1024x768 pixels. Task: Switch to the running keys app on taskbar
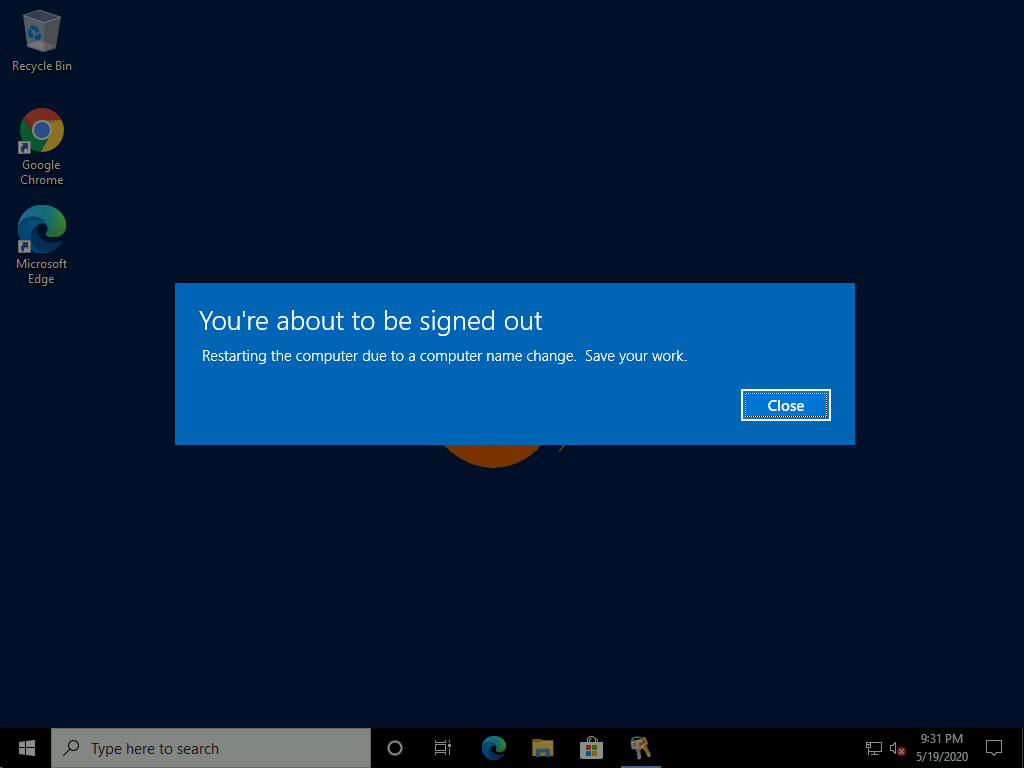pos(640,748)
